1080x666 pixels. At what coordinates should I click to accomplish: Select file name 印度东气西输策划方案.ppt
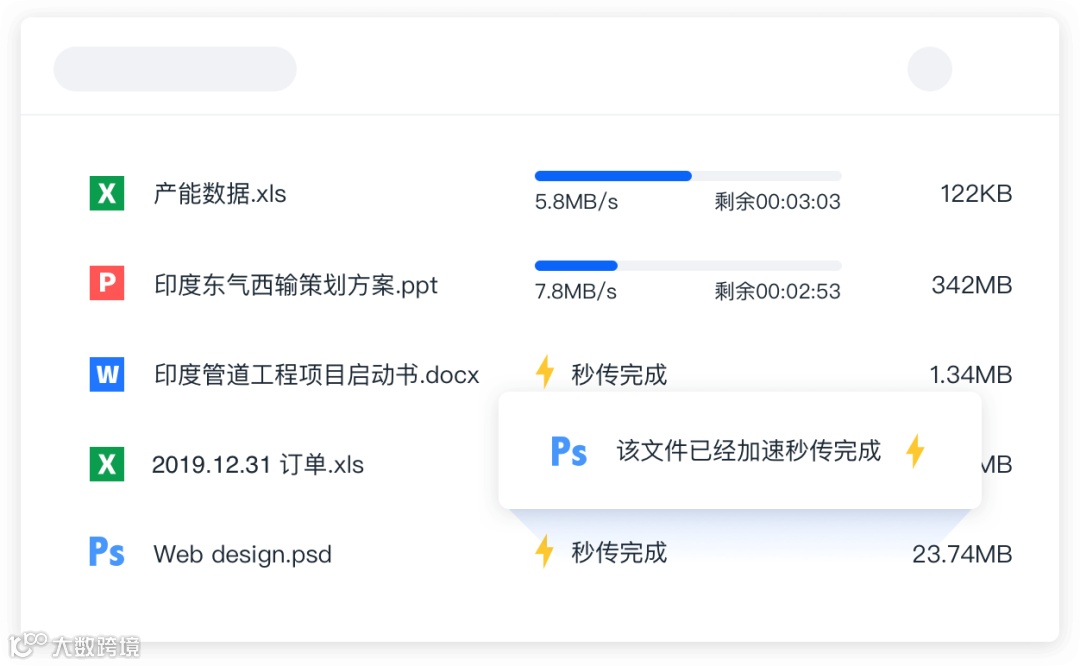295,284
